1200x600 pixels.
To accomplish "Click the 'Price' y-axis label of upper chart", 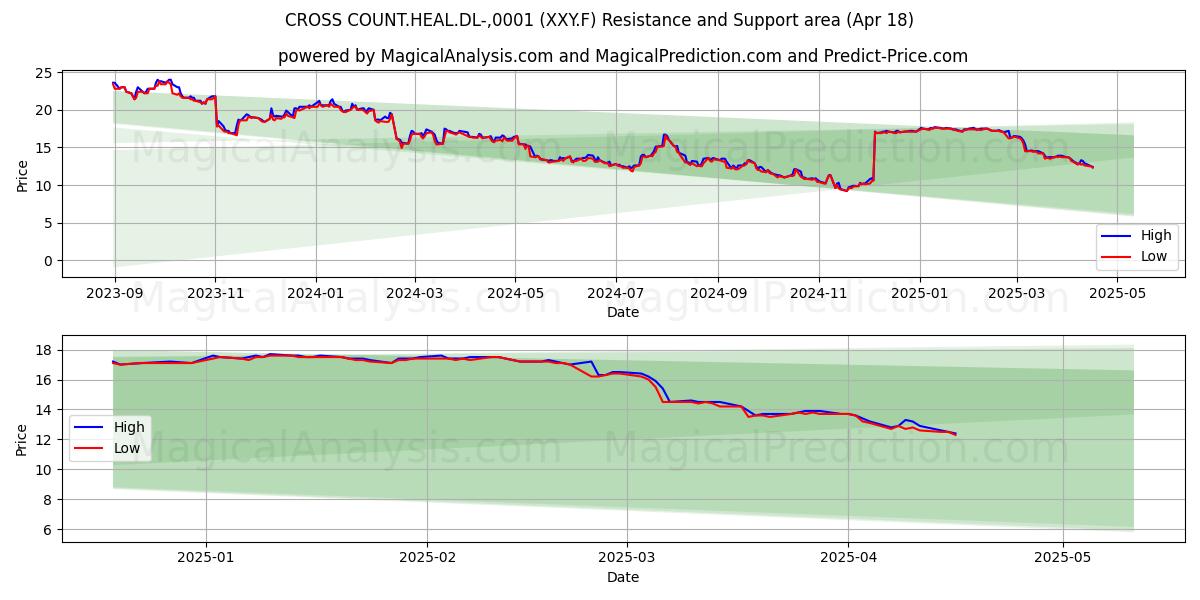I will tap(22, 174).
